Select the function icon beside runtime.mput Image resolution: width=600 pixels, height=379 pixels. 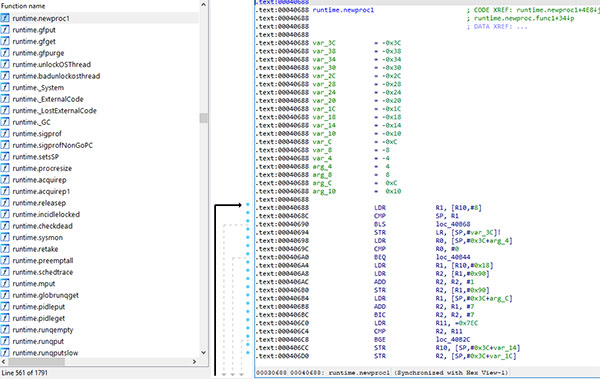(x=5, y=284)
